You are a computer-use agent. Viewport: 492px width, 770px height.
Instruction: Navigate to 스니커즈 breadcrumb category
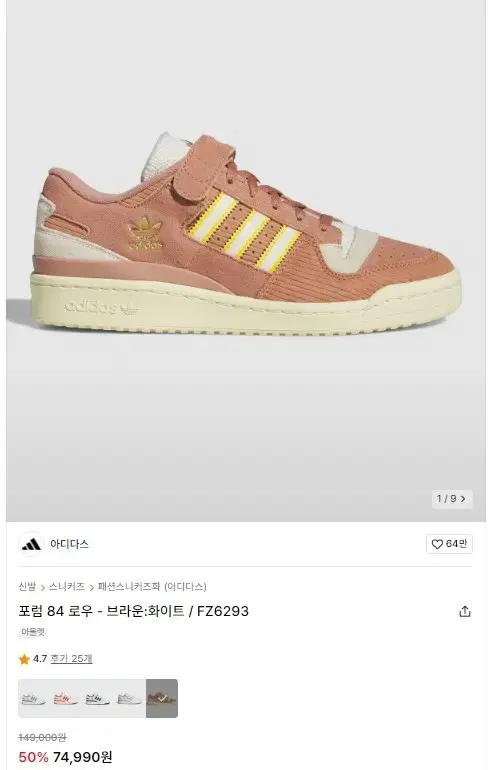(x=67, y=586)
